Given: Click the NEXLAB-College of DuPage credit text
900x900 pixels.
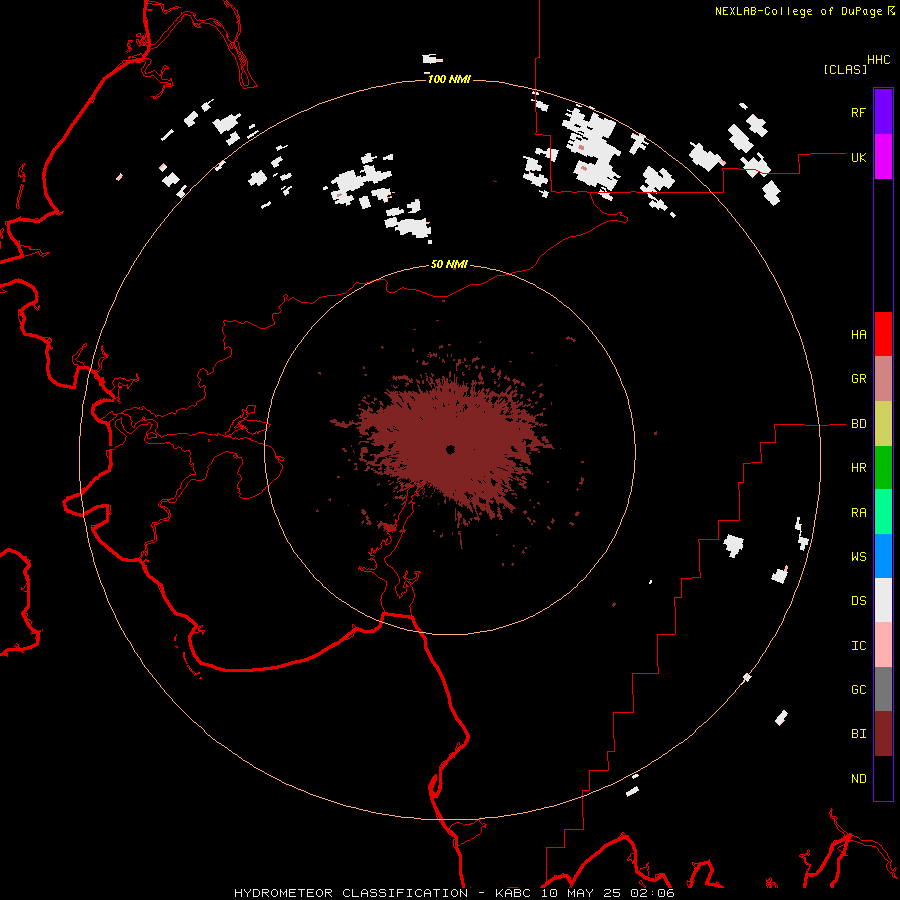Looking at the screenshot, I should pyautogui.click(x=798, y=11).
